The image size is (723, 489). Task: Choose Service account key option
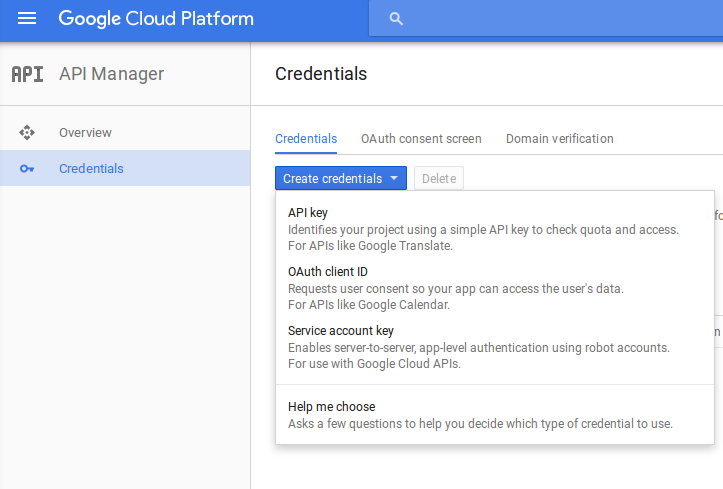coord(495,347)
